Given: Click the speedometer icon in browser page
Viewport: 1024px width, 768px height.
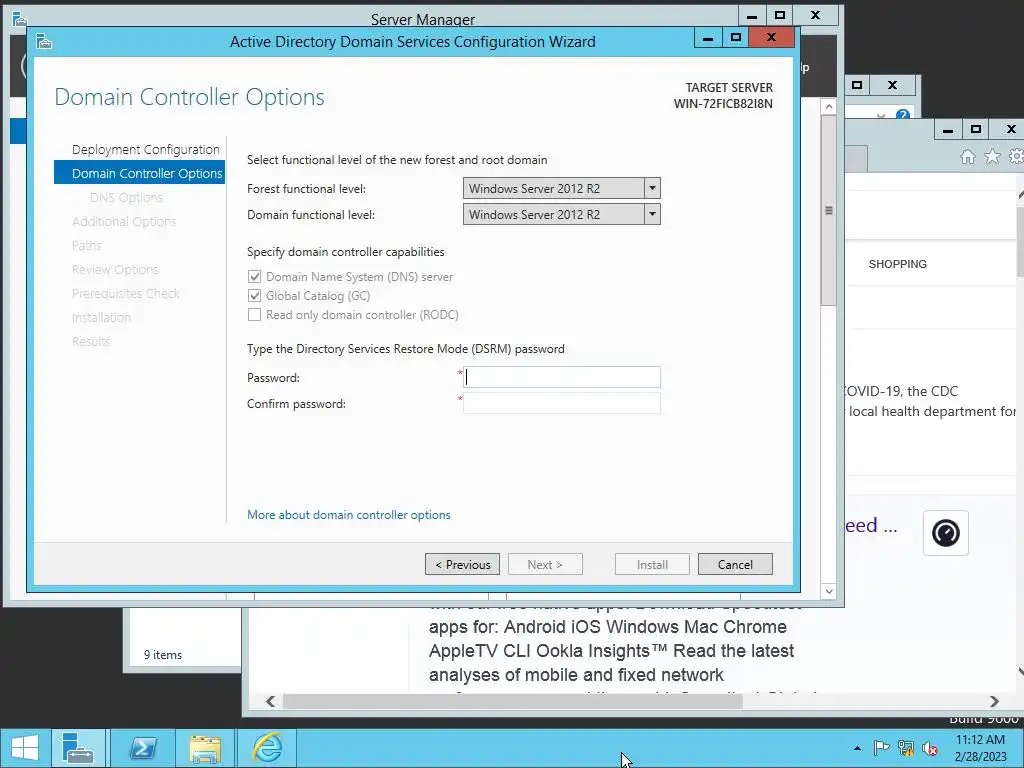Looking at the screenshot, I should 946,533.
